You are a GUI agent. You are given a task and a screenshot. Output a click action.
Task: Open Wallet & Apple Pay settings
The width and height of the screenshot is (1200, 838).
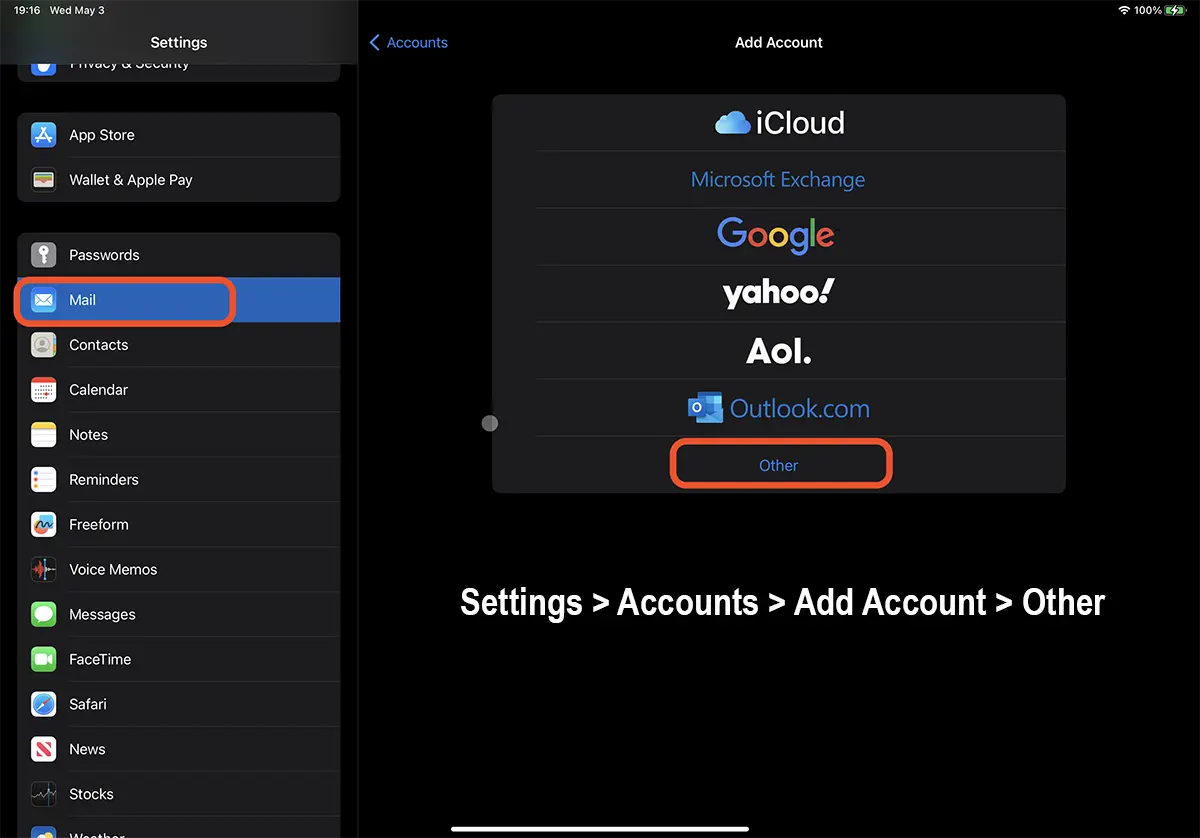pos(179,180)
